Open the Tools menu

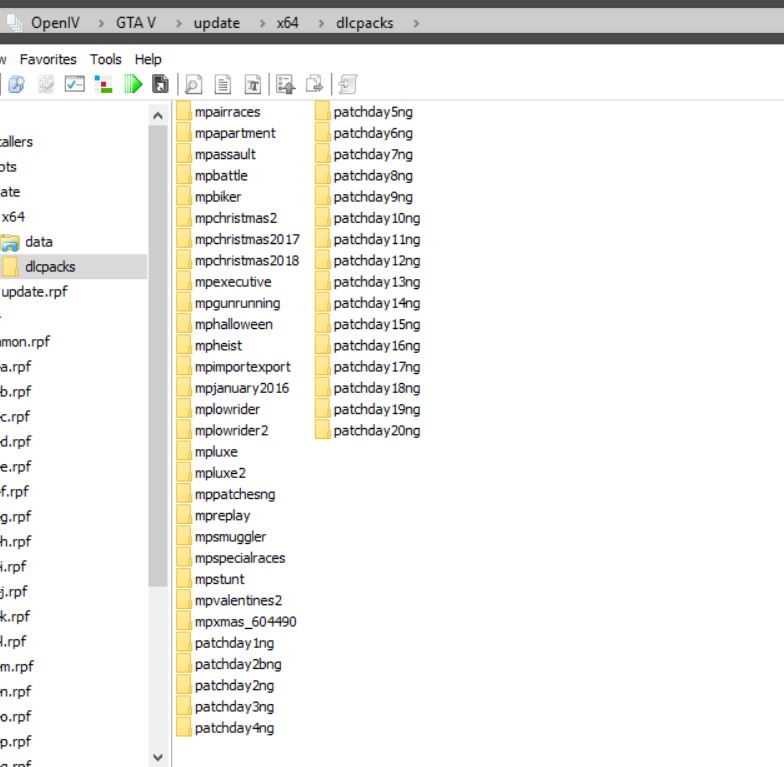pyautogui.click(x=106, y=60)
